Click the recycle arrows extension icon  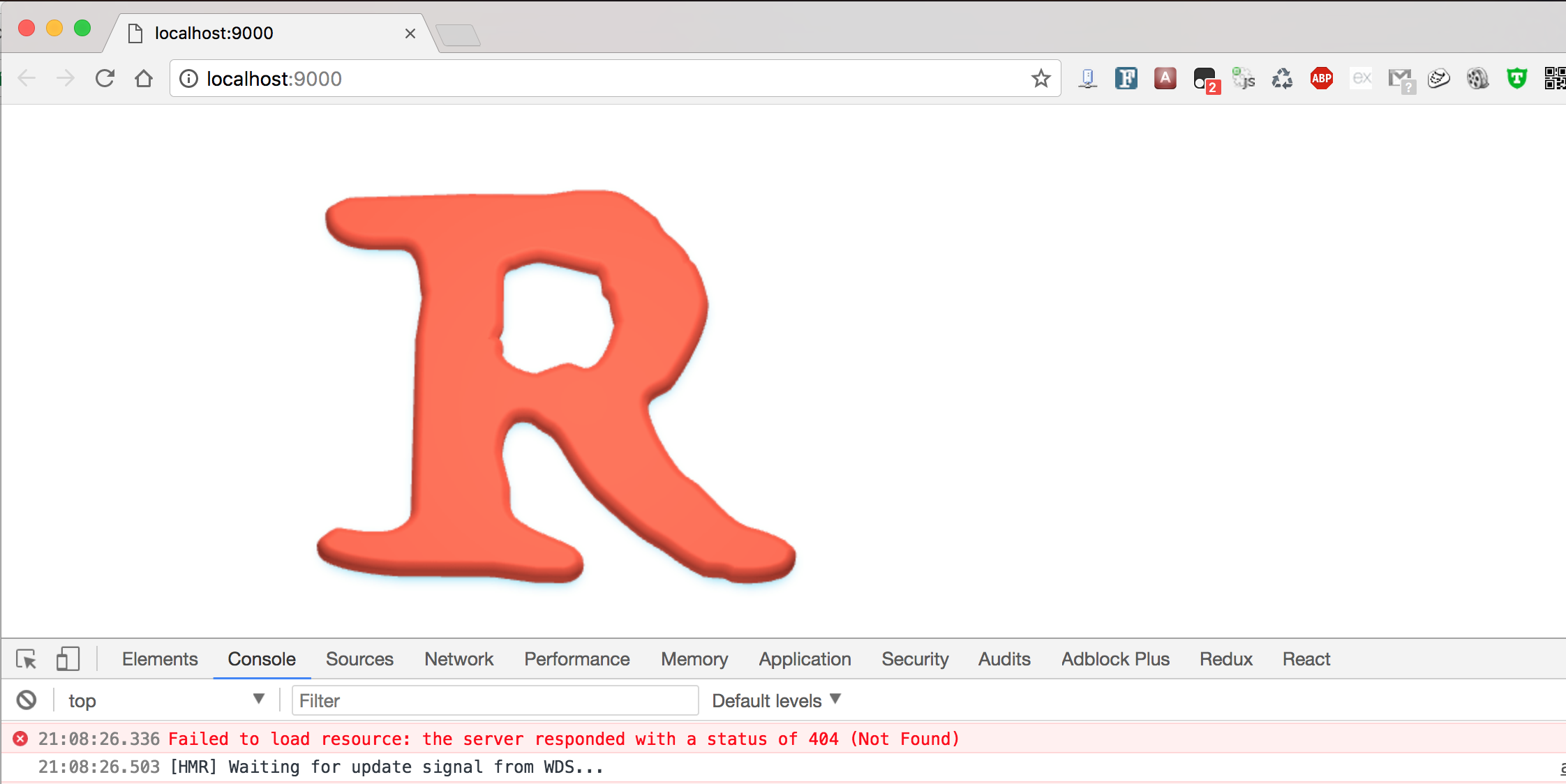(1282, 79)
